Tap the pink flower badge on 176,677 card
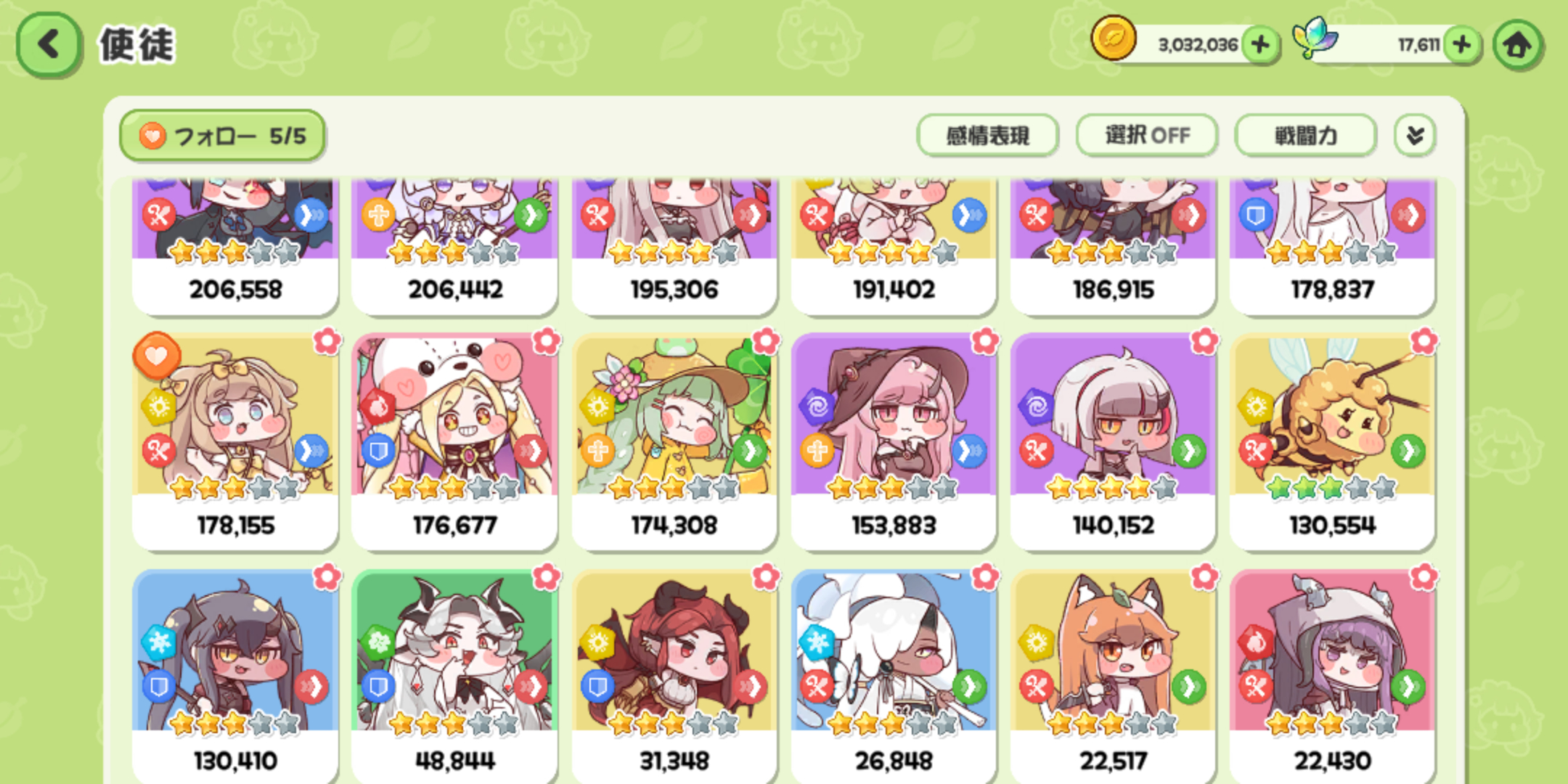 tap(546, 341)
